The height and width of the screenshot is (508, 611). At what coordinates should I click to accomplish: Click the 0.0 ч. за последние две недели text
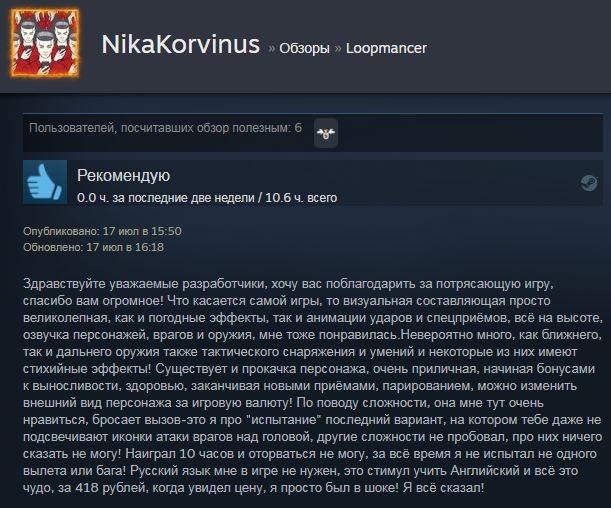pyautogui.click(x=165, y=198)
